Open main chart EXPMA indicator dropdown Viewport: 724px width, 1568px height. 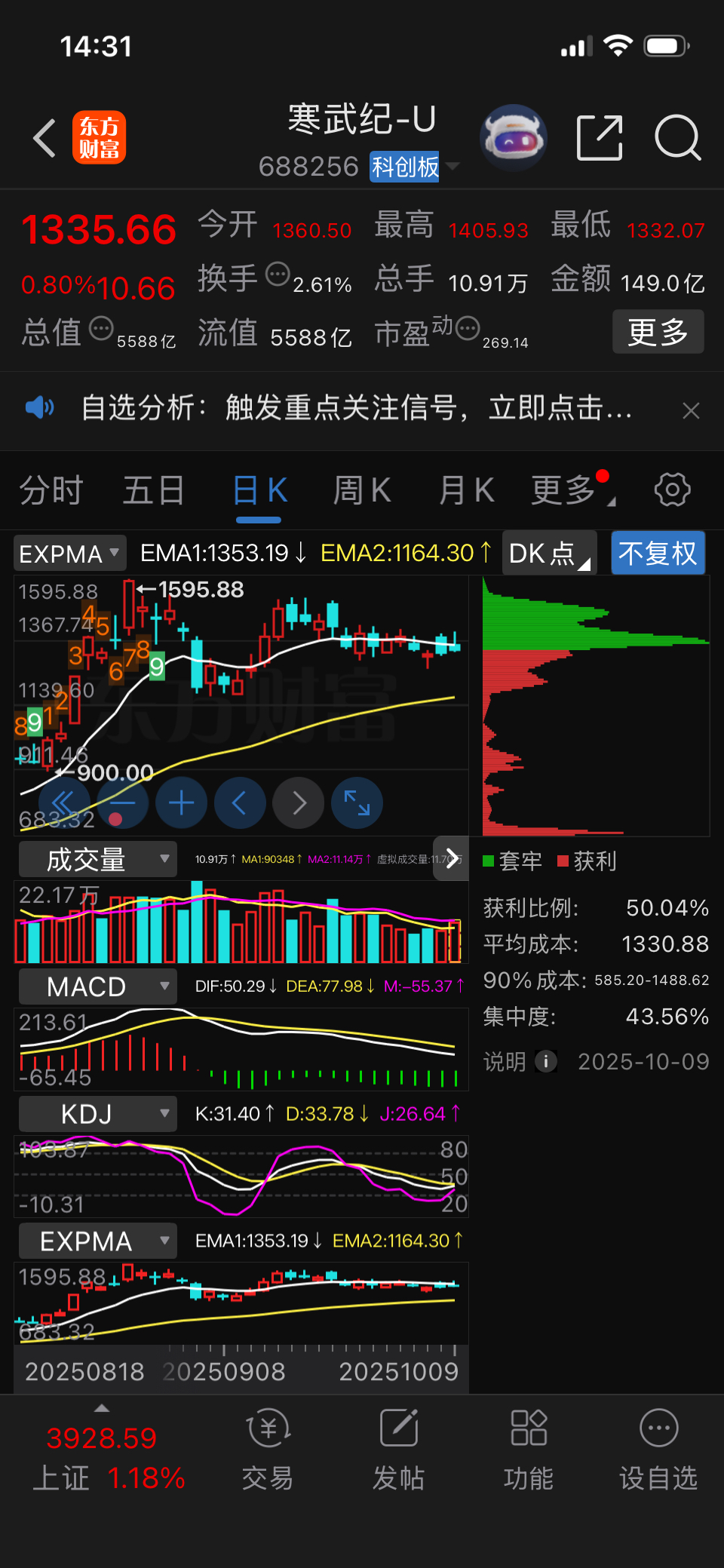click(x=69, y=554)
